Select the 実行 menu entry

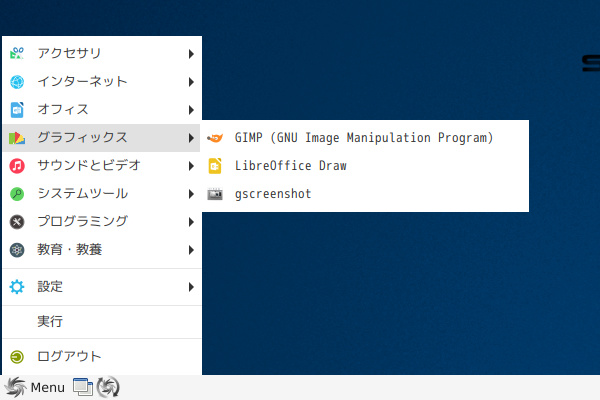pos(102,321)
